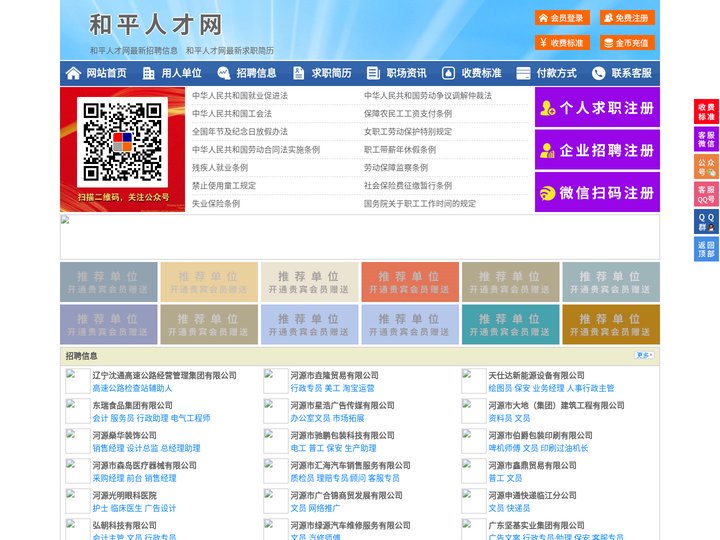Open company 河源市驰鹏包装科技有限公司

(343, 435)
